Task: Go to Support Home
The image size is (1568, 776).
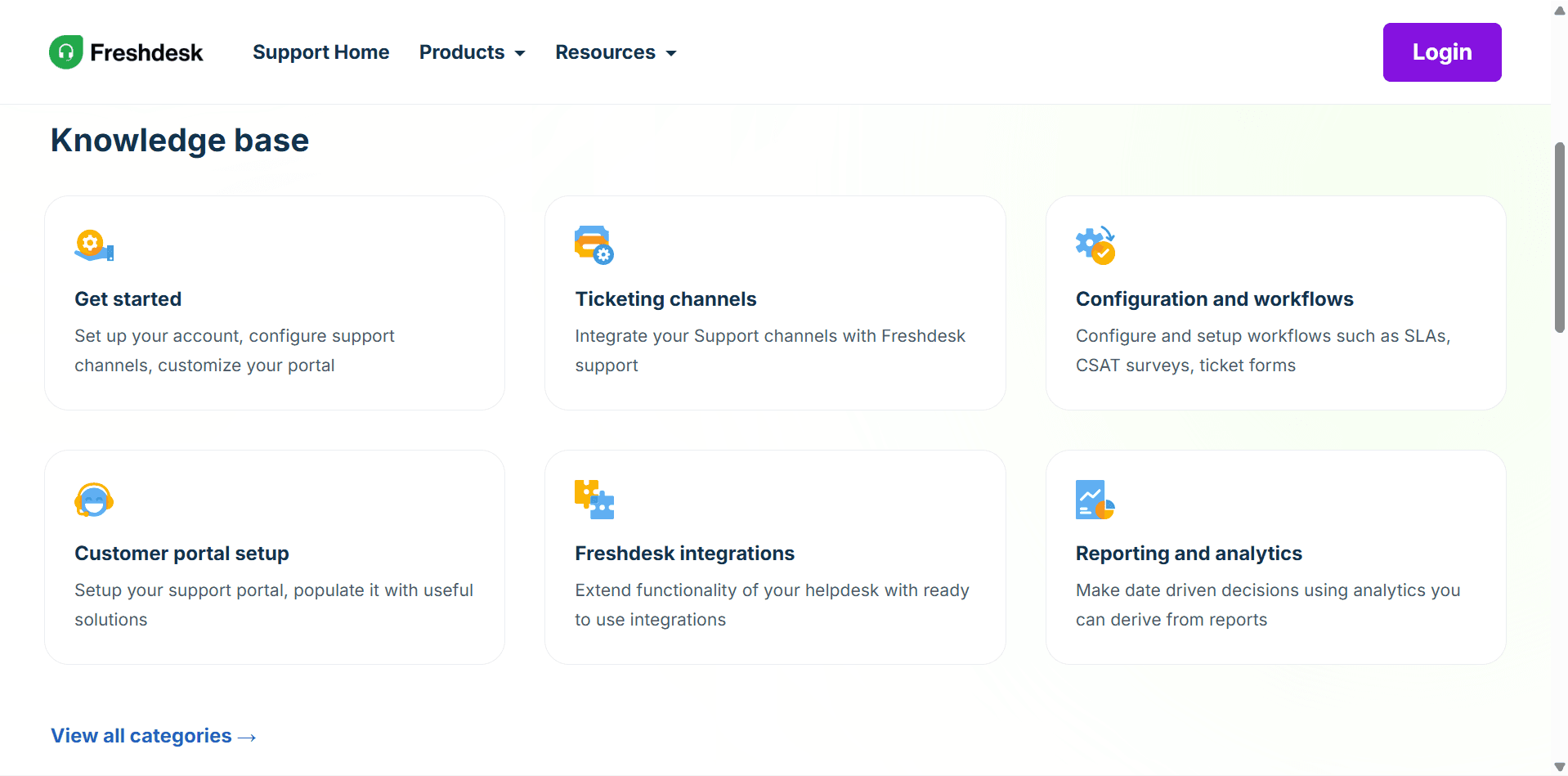Action: coord(321,52)
